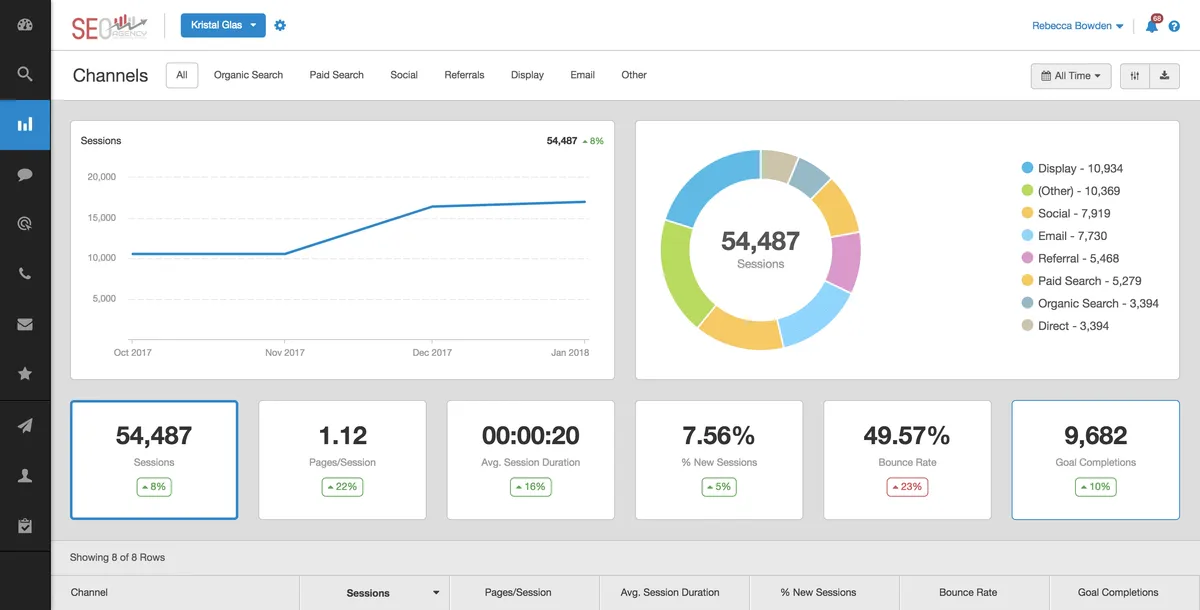Click the envelope email sidebar icon
Screen dimensions: 1200x610
point(25,324)
